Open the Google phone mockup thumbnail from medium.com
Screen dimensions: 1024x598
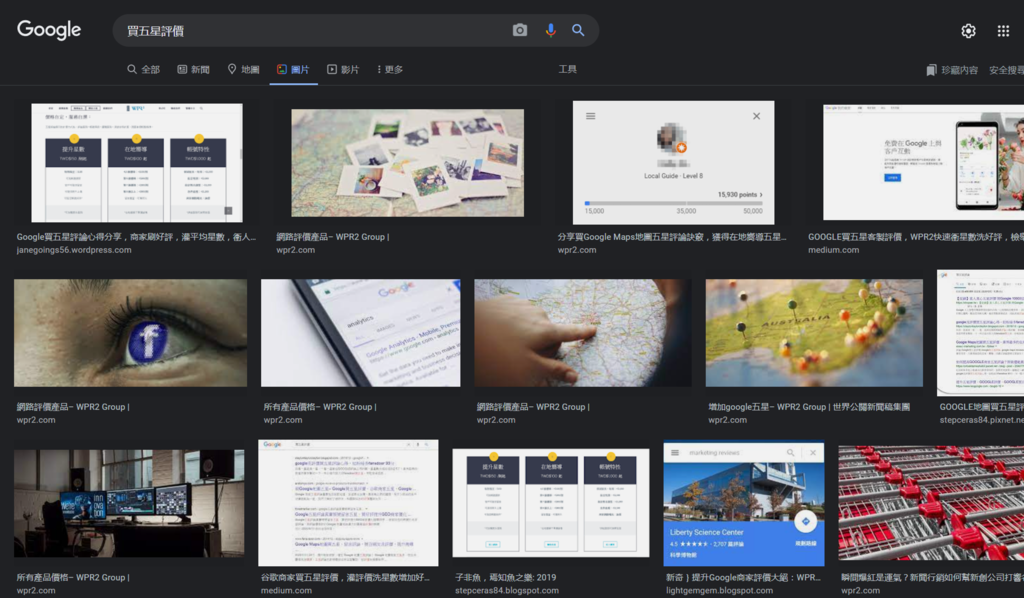[923, 162]
